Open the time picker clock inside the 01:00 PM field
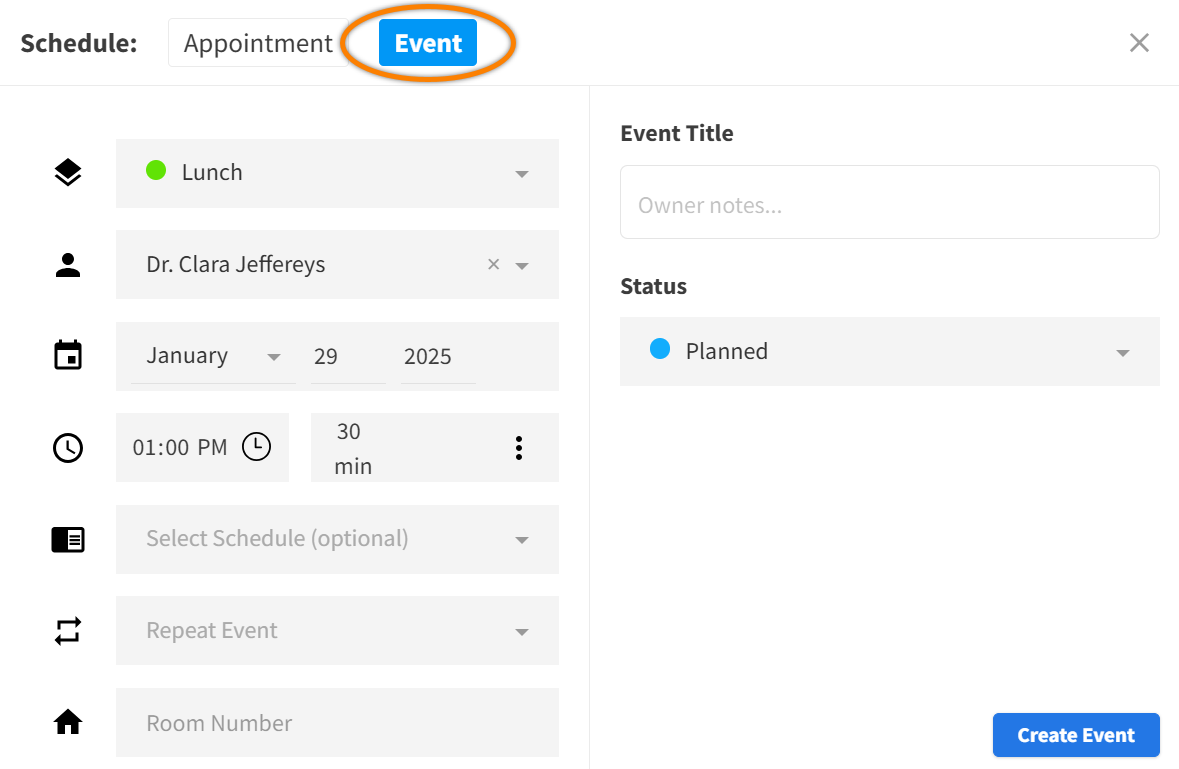 tap(257, 447)
